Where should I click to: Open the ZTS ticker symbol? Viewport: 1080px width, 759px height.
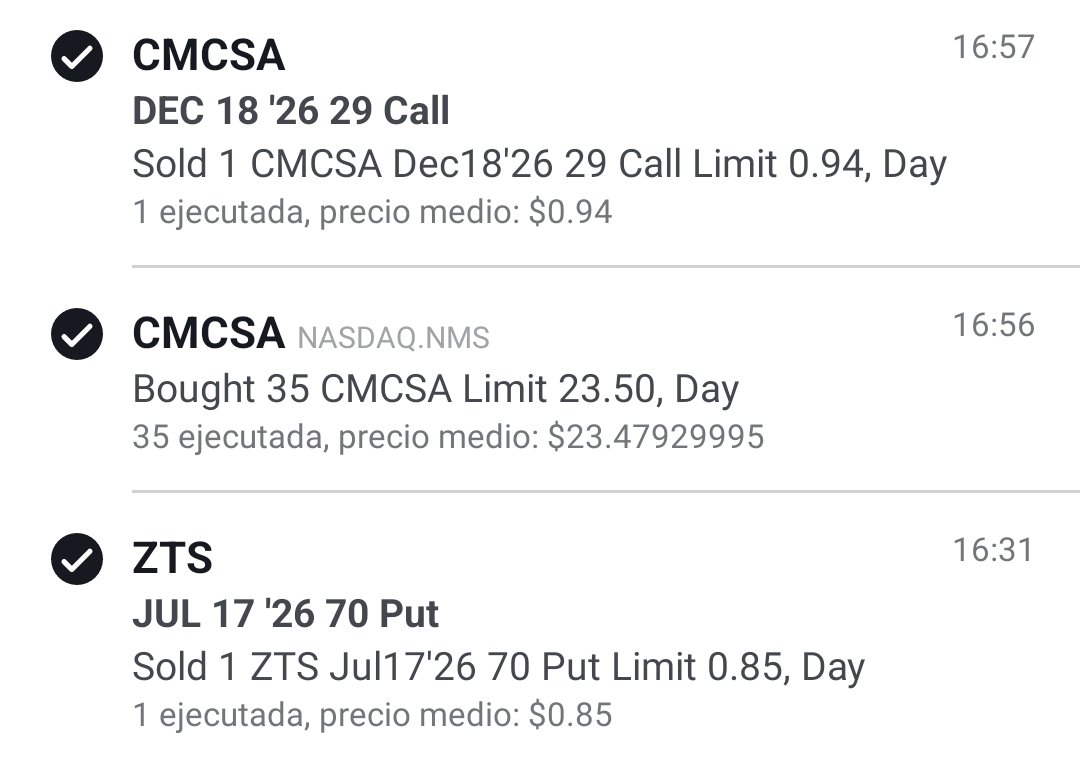(x=172, y=558)
